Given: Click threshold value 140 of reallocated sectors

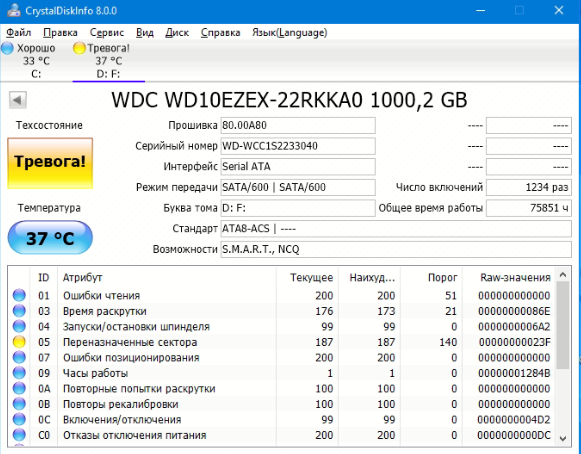Looking at the screenshot, I should (x=448, y=342).
